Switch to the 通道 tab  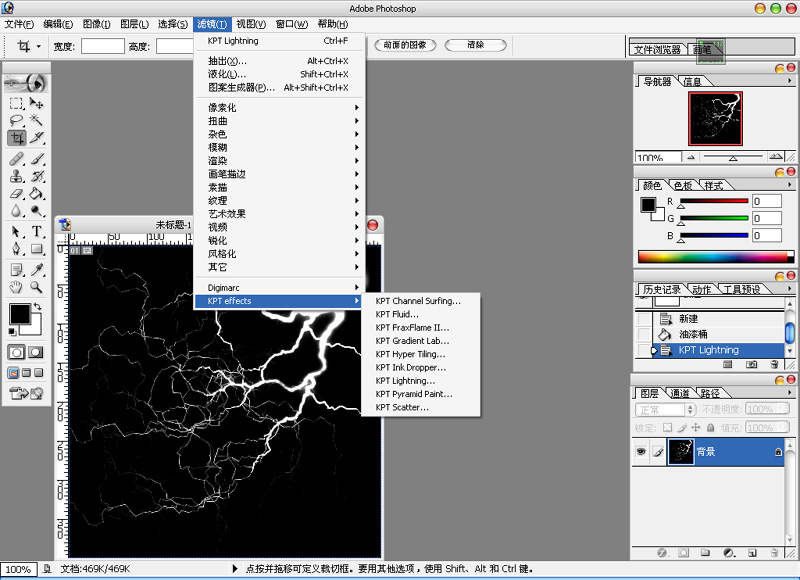(x=680, y=393)
